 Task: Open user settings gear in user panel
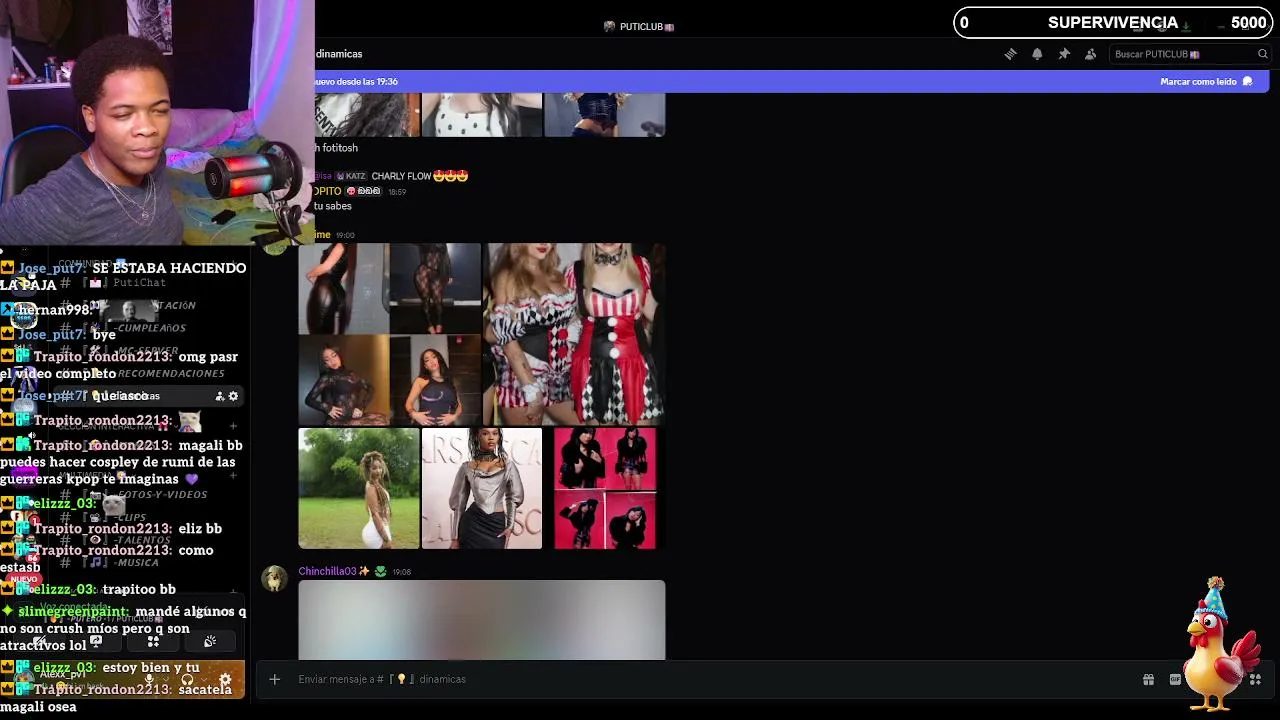click(225, 680)
